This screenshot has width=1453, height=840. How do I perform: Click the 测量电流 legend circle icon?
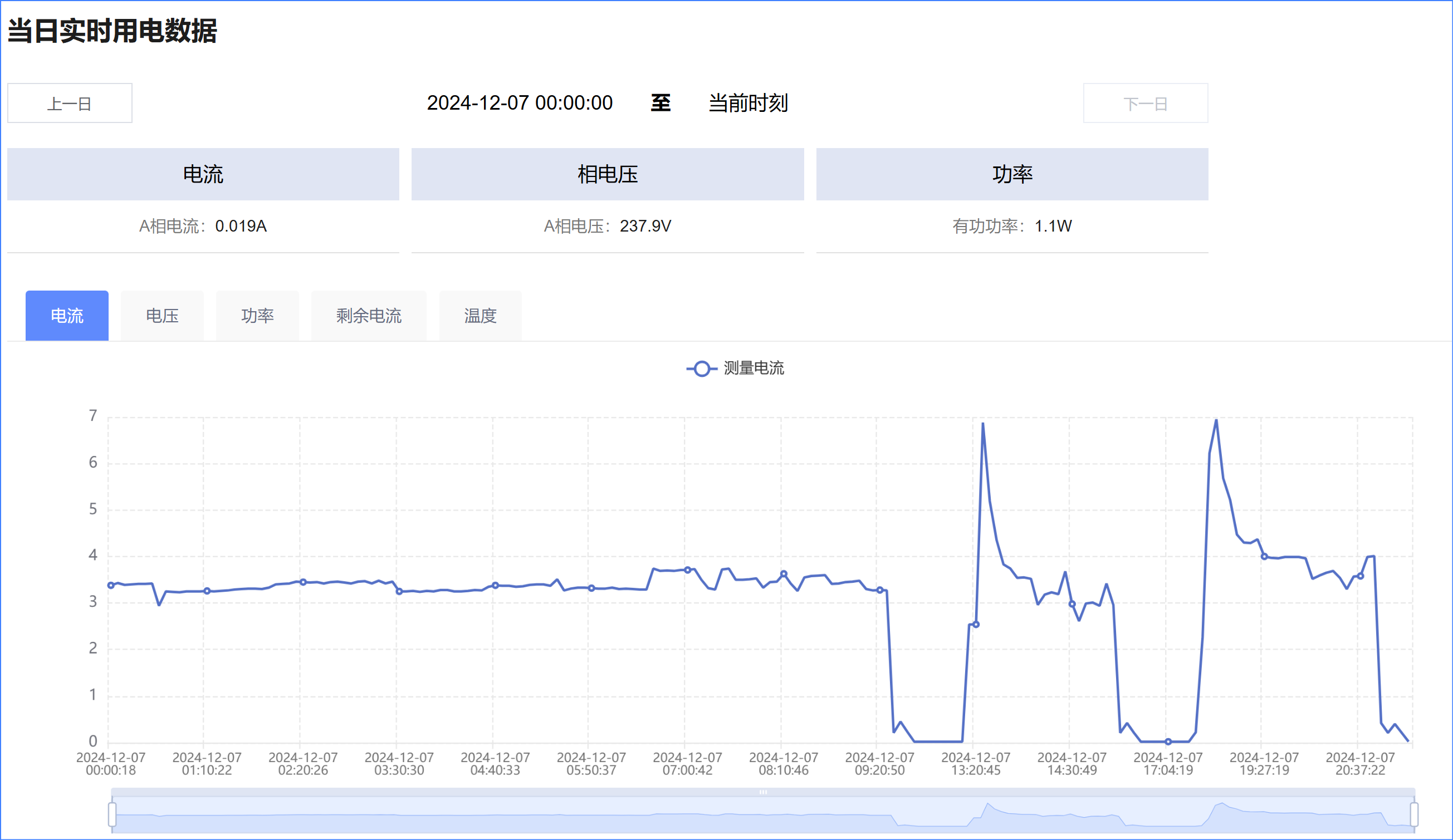coord(701,369)
